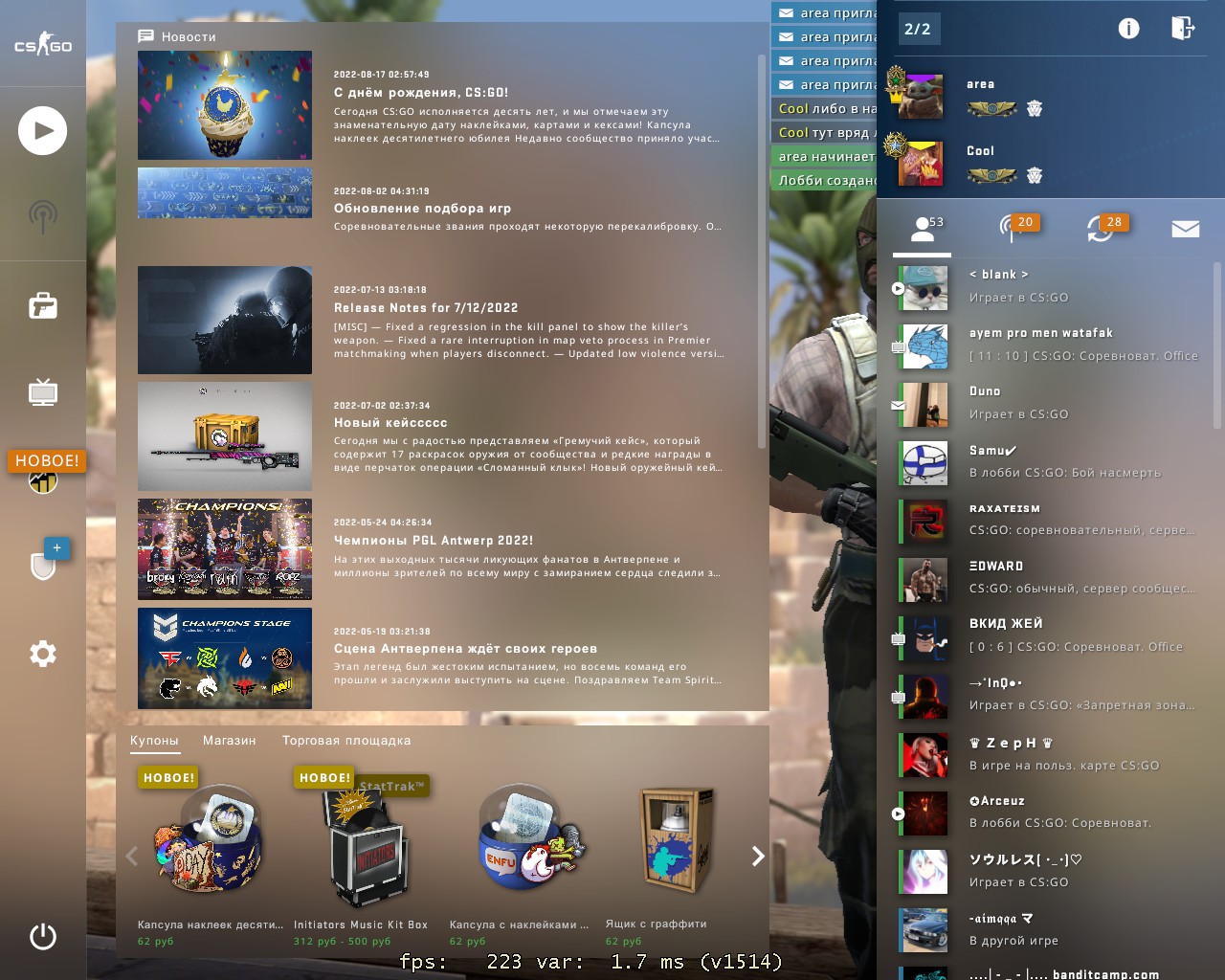Switch to the Магазин store tab

click(x=230, y=741)
